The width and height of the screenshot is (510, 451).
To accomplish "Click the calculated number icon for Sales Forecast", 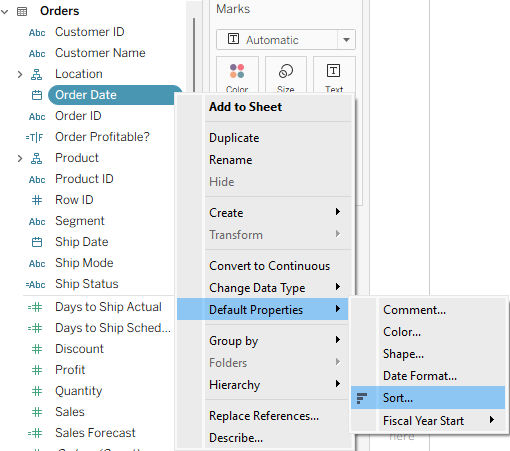I will tap(35, 433).
